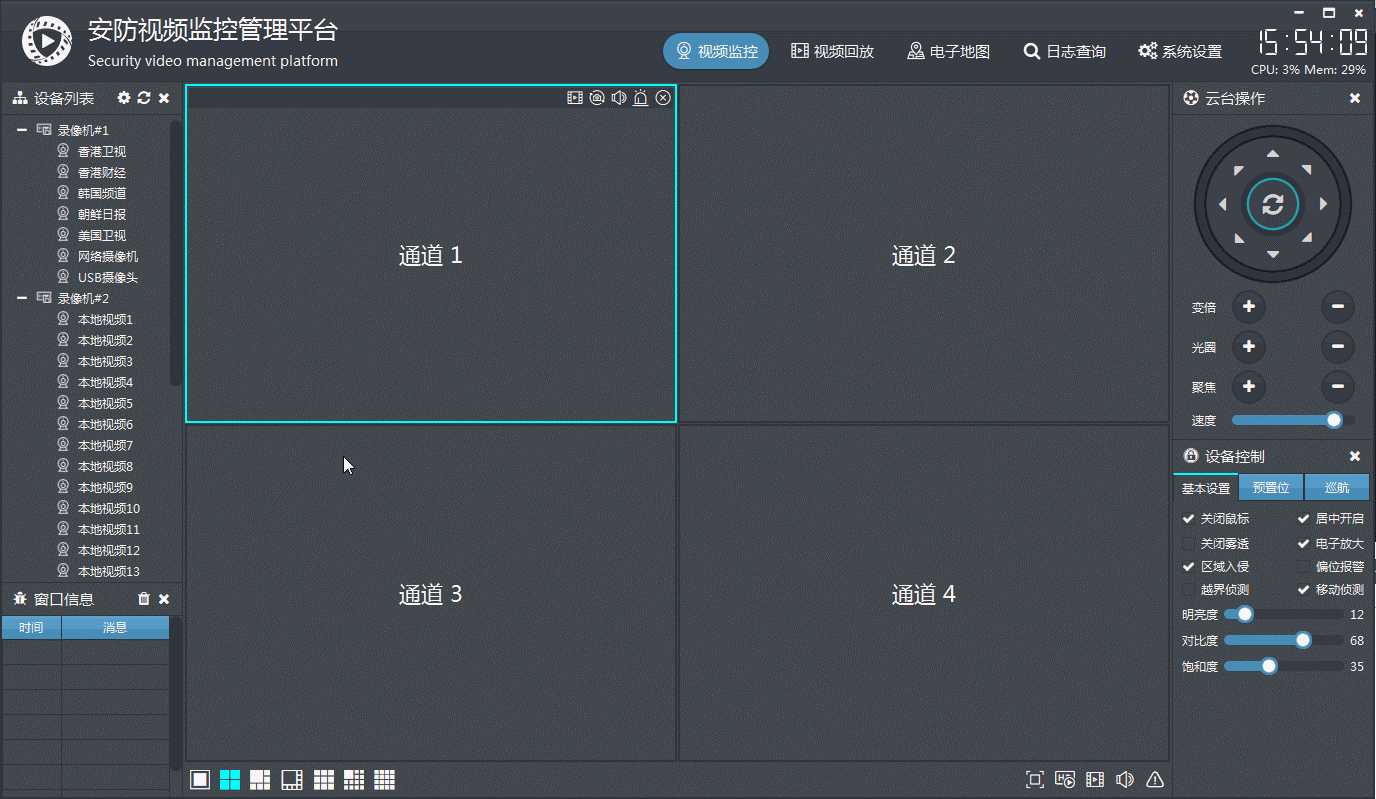Click the fullscreen icon in bottom toolbar
Viewport: 1376px width, 799px height.
1035,779
